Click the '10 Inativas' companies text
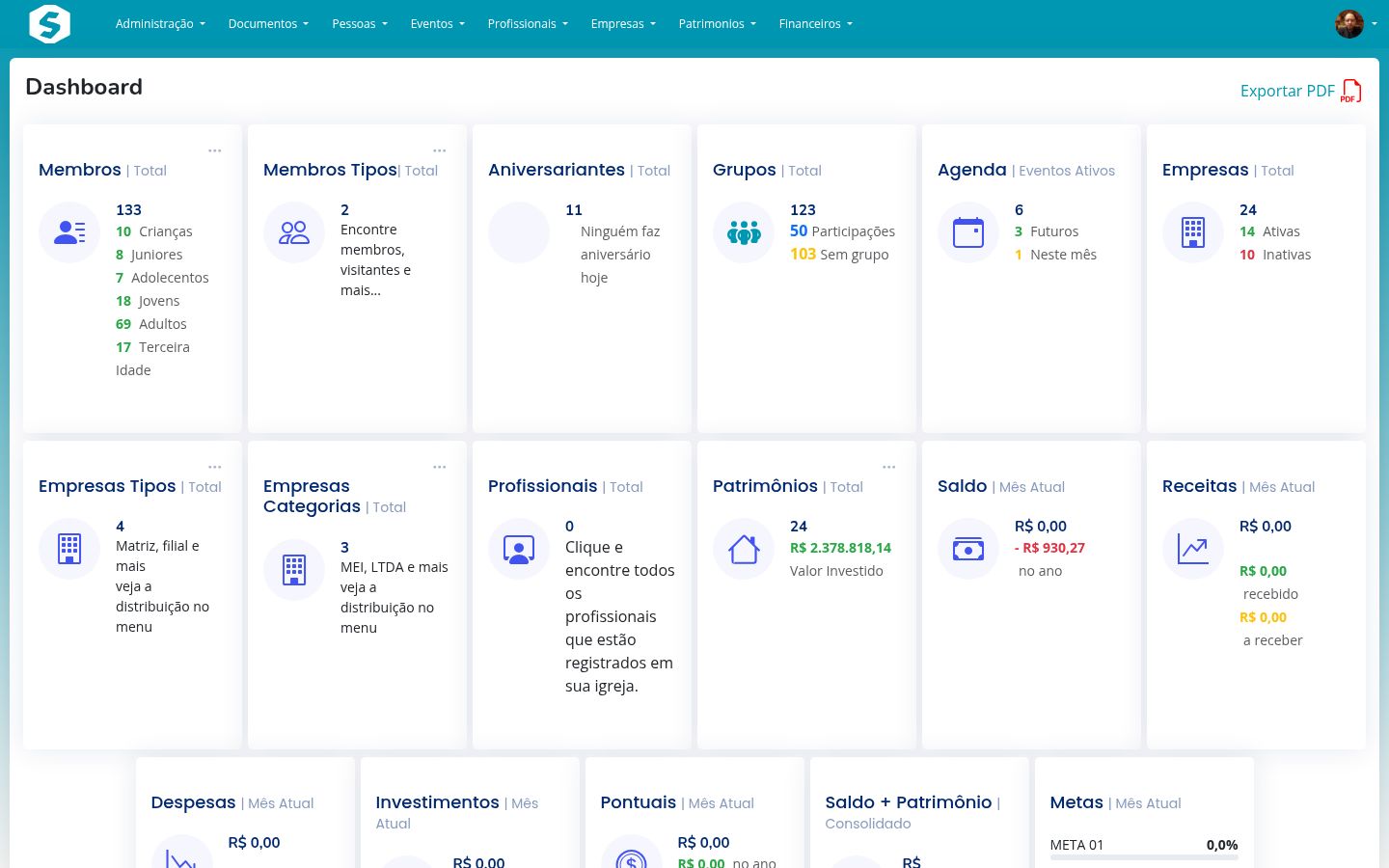 coord(1275,255)
